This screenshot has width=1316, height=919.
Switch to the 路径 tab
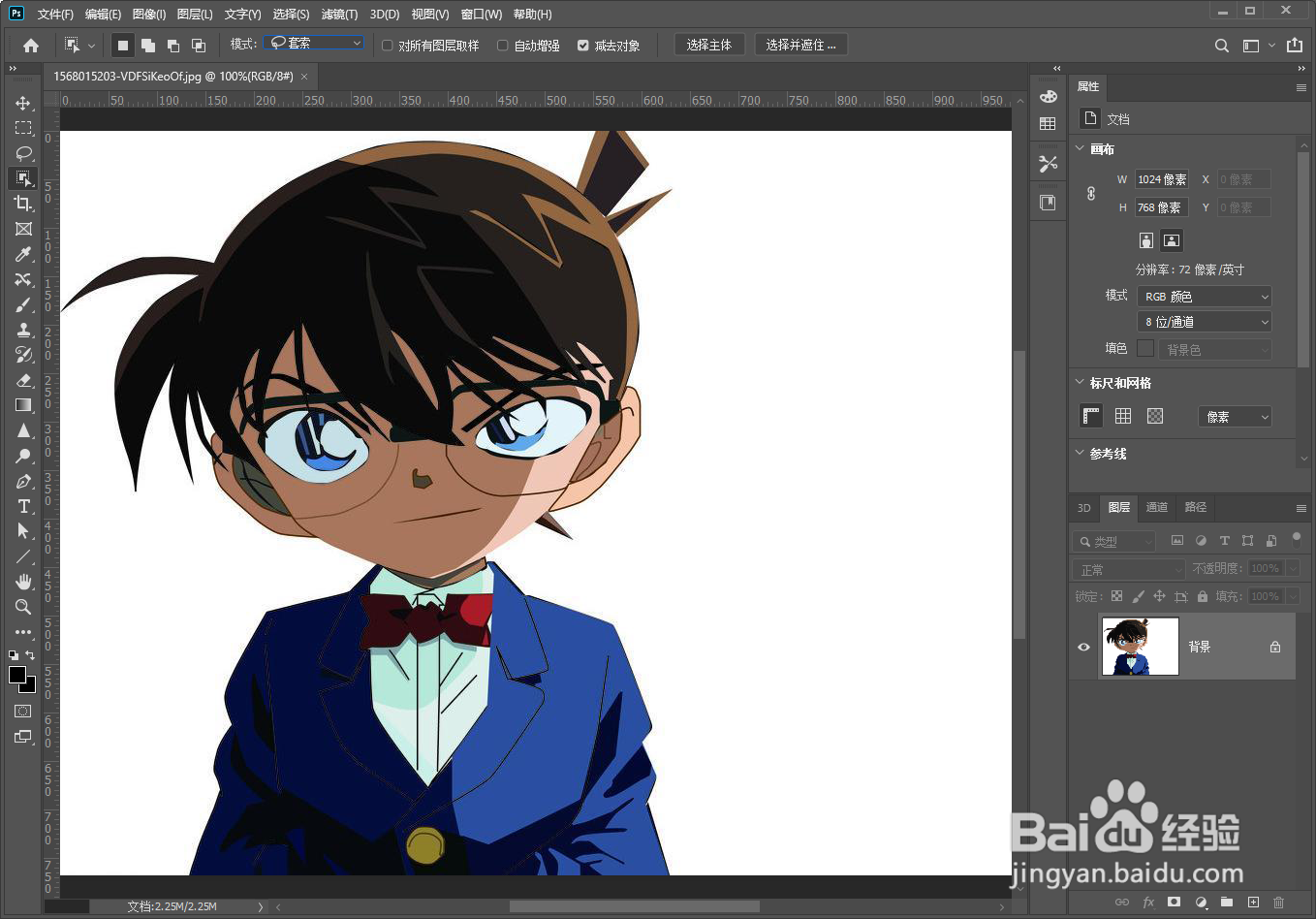(x=1196, y=507)
